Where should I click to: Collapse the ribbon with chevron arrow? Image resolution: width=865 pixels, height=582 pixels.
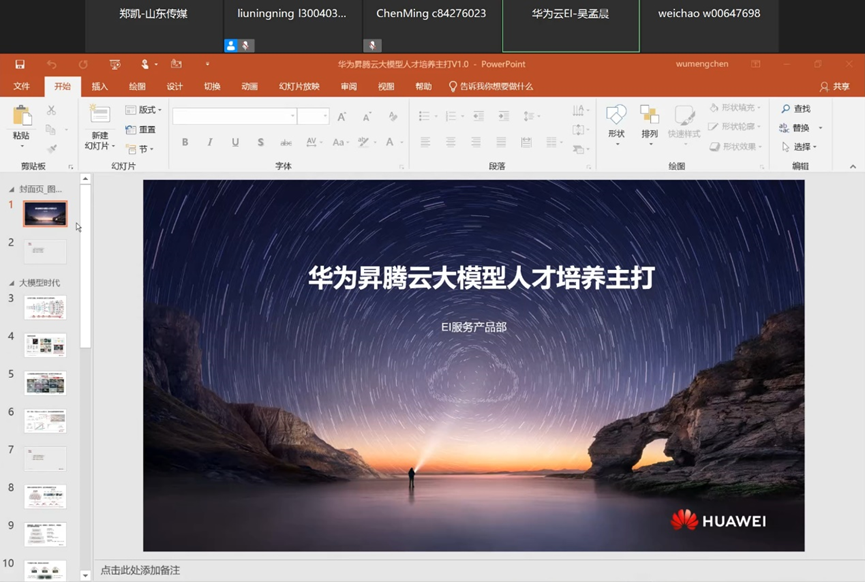click(853, 167)
